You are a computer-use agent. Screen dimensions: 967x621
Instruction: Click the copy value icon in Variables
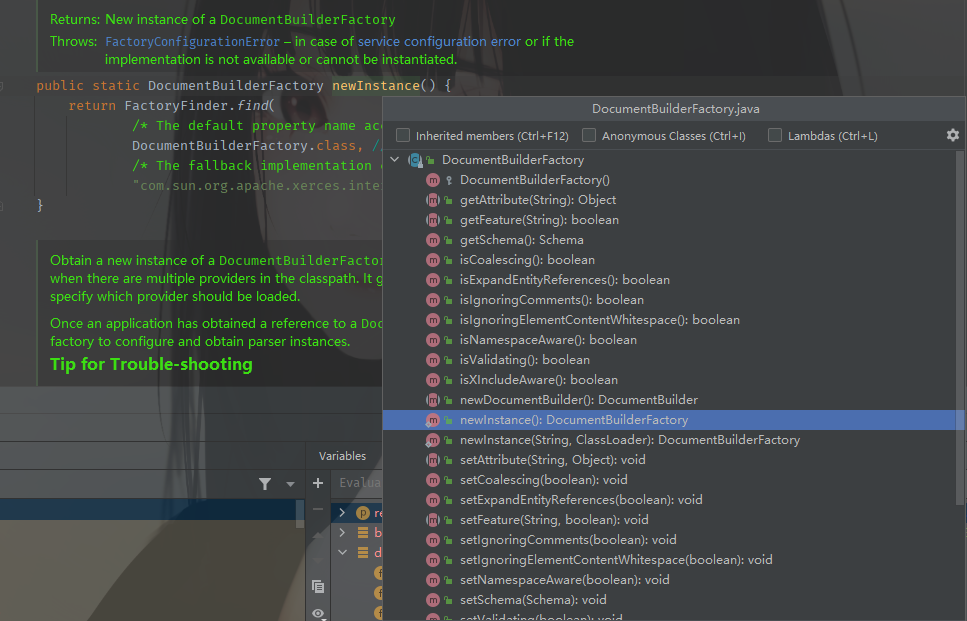click(x=318, y=586)
